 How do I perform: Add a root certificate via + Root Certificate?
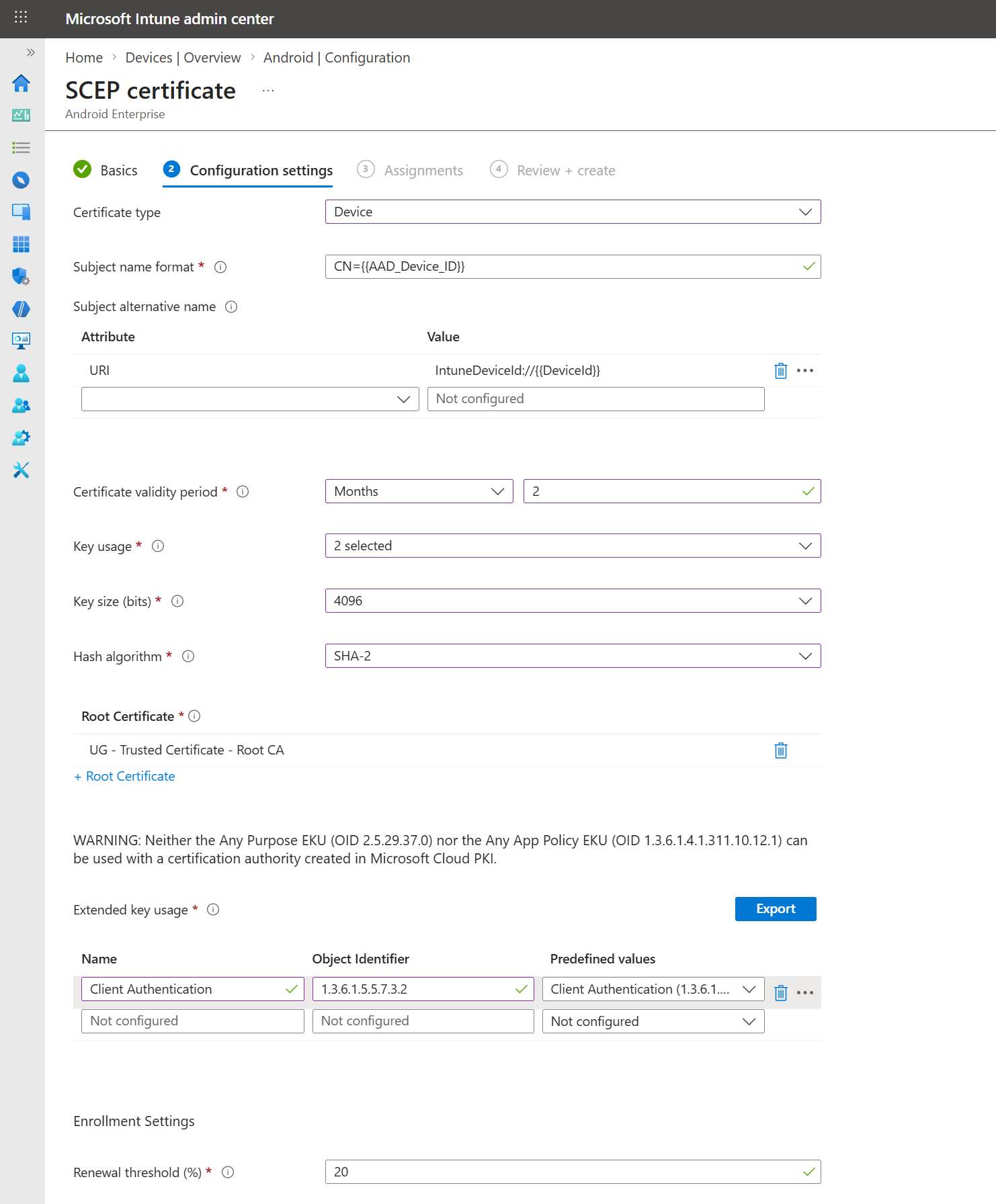click(x=124, y=776)
